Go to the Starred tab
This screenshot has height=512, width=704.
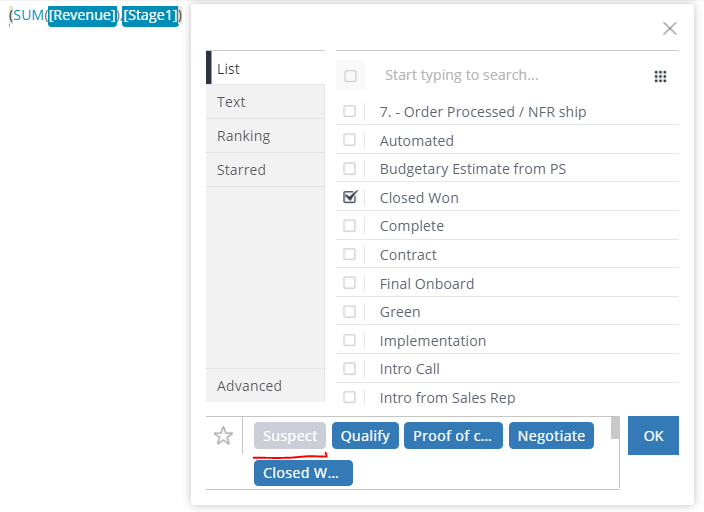point(265,170)
